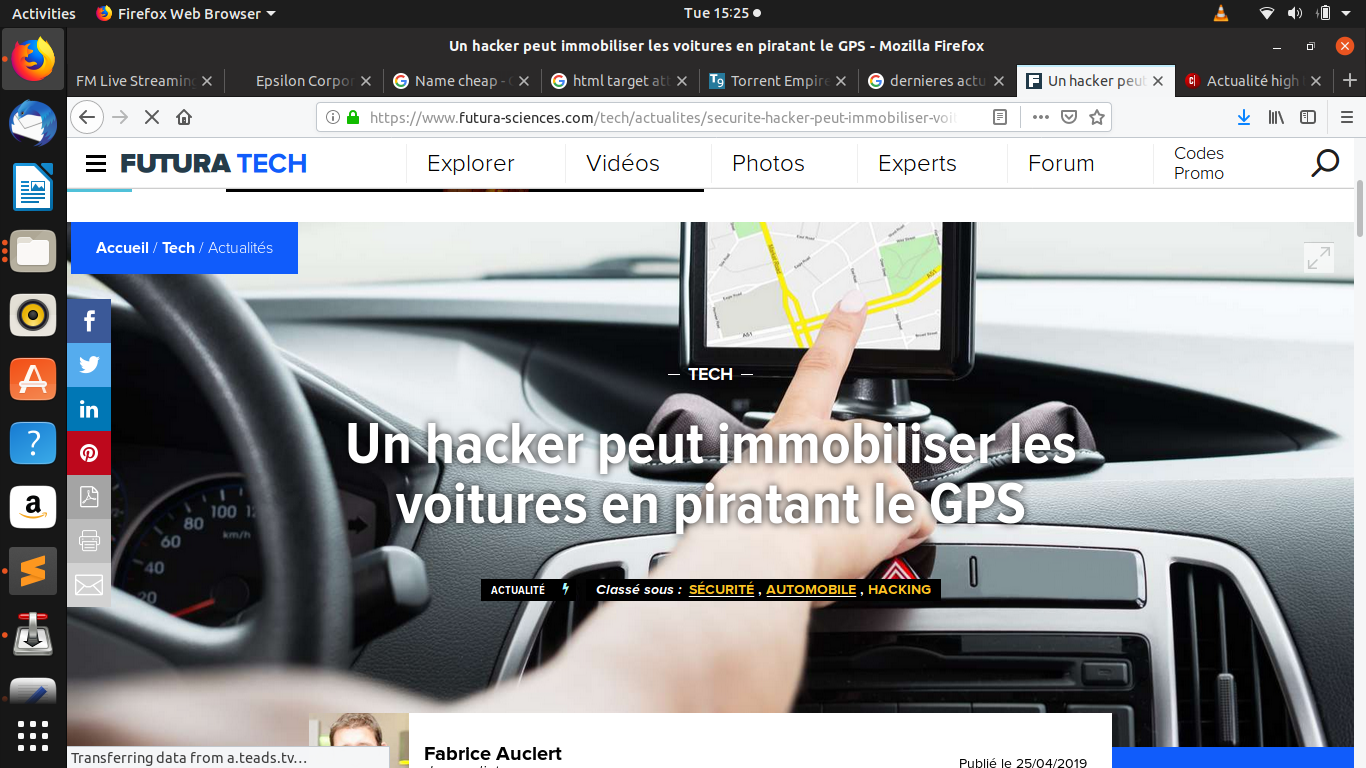Open the downloads arrow panel
This screenshot has width=1366, height=768.
pos(1243,117)
